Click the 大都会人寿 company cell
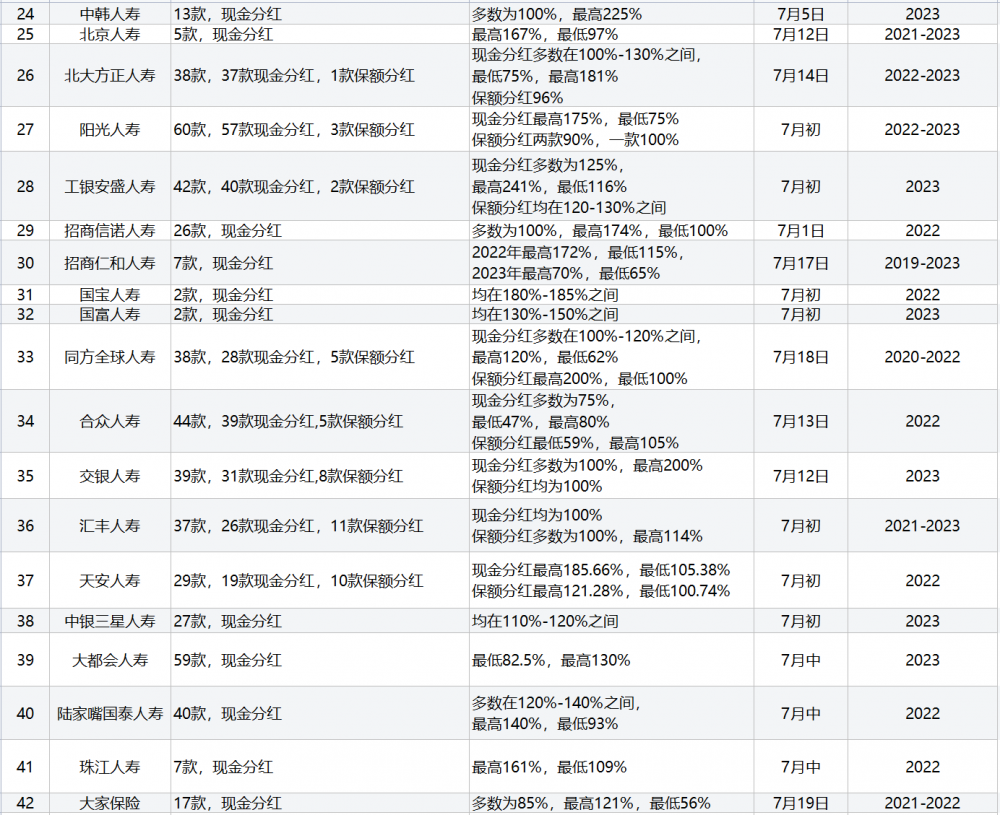Screen dimensions: 1000x815 pyautogui.click(x=110, y=660)
